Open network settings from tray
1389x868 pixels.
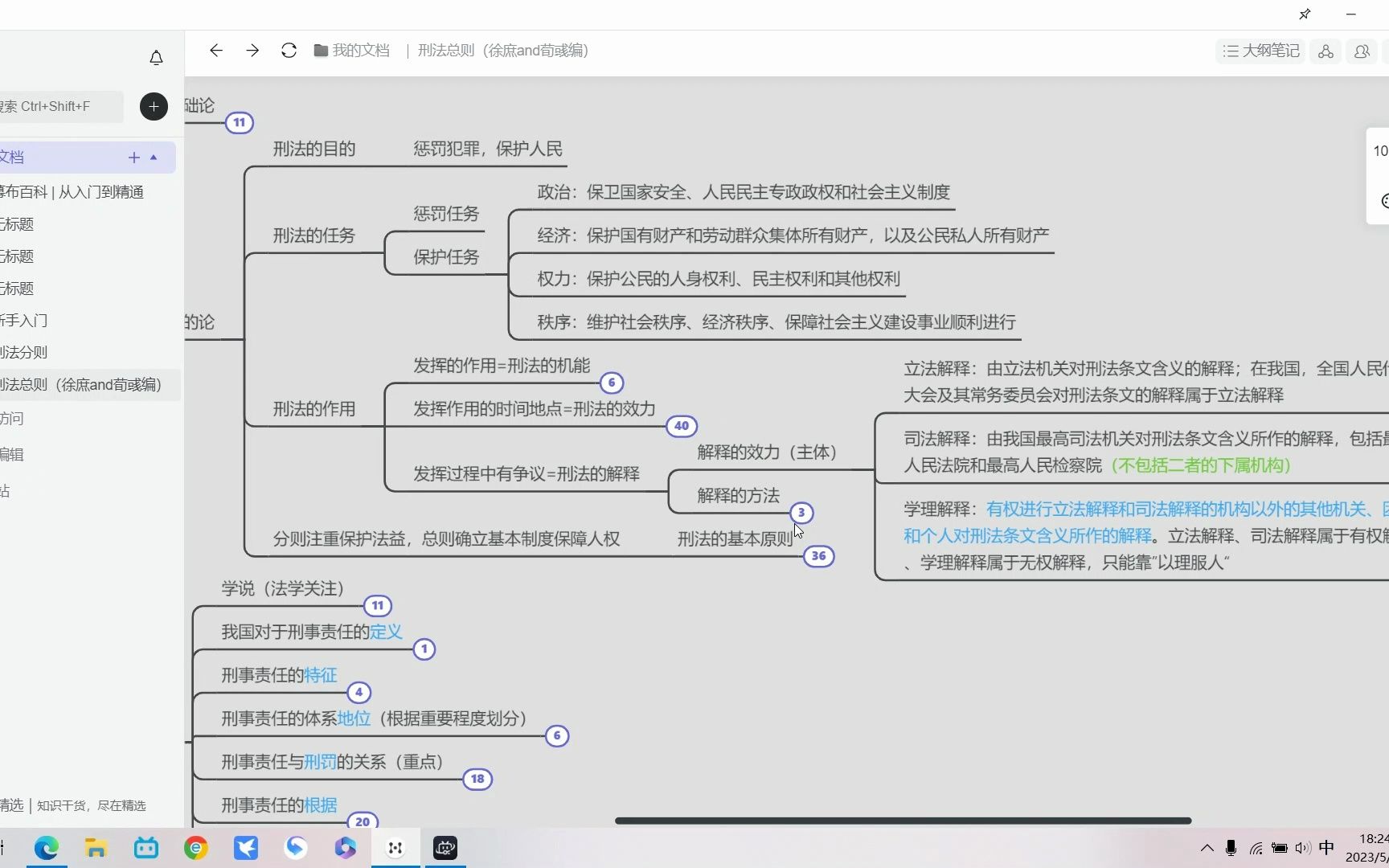point(1256,848)
